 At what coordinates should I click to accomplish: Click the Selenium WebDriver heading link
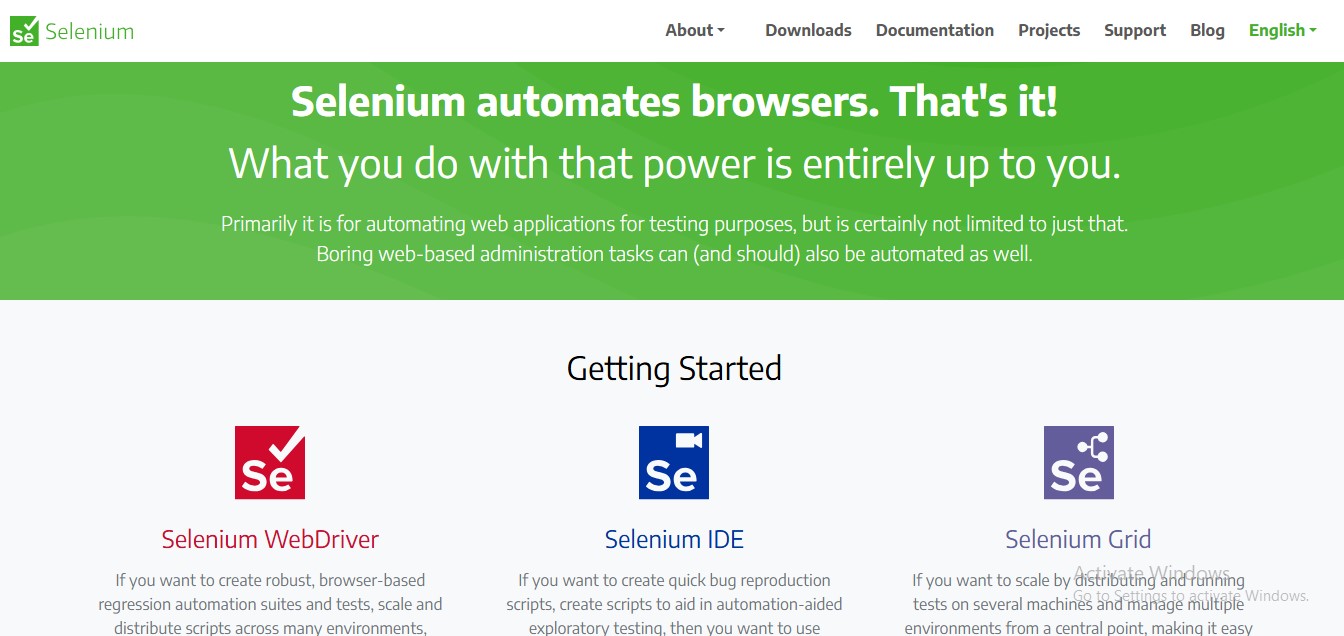pos(270,539)
